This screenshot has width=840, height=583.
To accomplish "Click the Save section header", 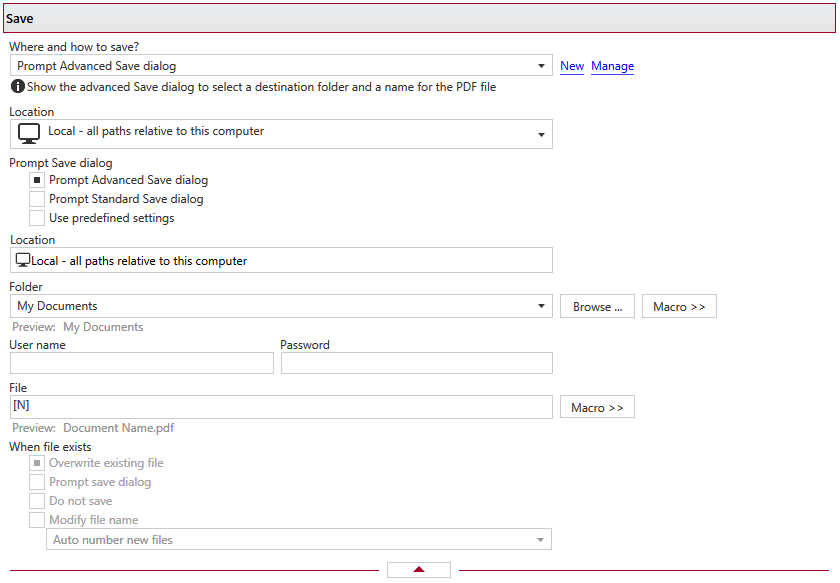I will [419, 18].
